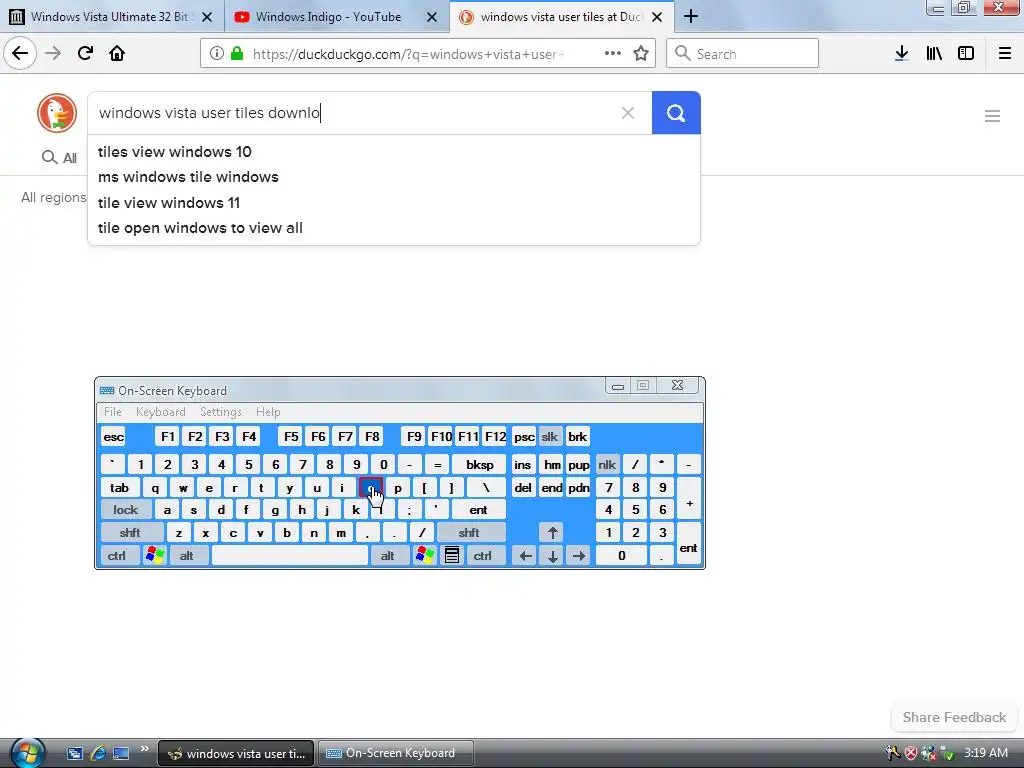The image size is (1024, 768).
Task: Reload the page with the refresh icon
Action: tap(86, 54)
